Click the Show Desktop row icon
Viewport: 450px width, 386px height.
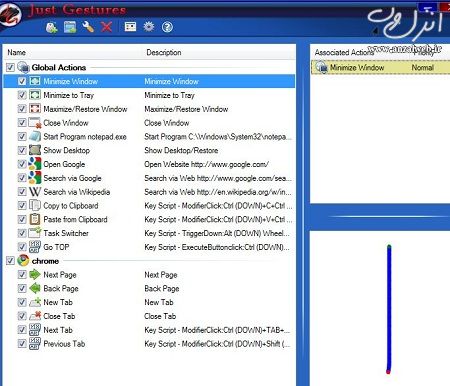(x=35, y=150)
